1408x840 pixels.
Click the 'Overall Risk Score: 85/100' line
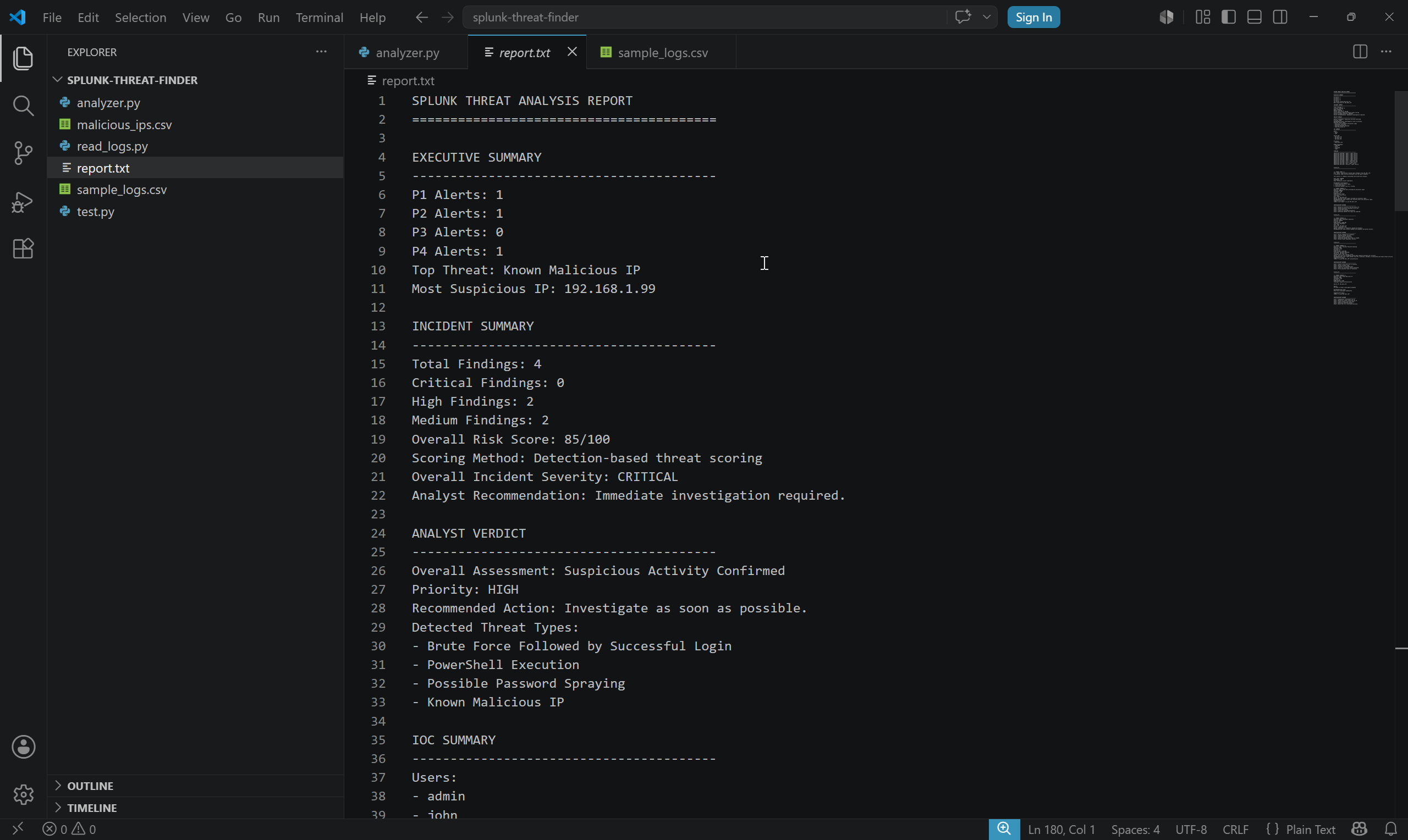pyautogui.click(x=510, y=439)
